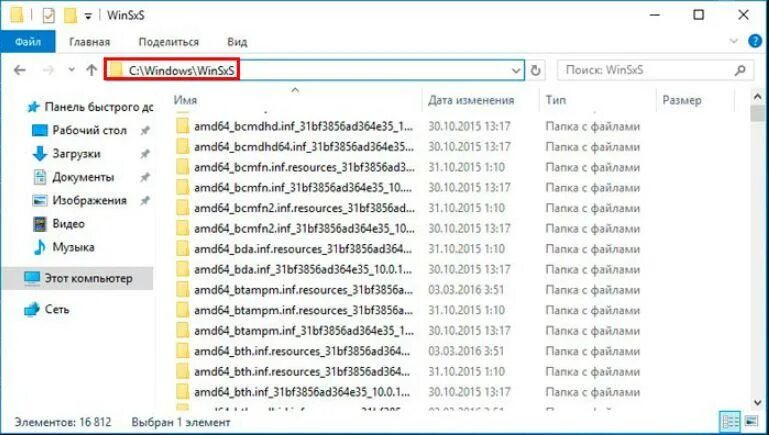Screen dimensions: 769x435
Task: Switch to the Вид ribbon tab
Action: [237, 42]
